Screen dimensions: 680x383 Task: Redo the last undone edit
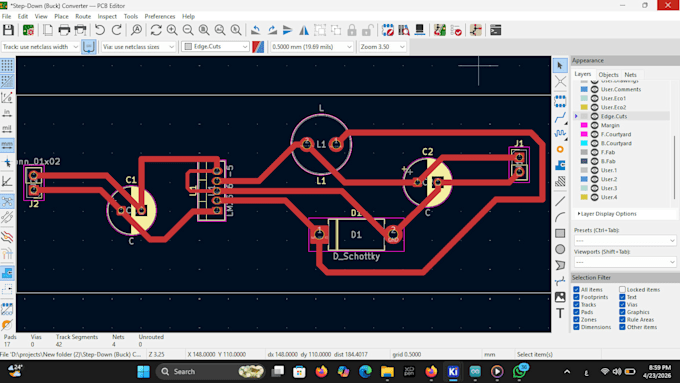[x=116, y=30]
